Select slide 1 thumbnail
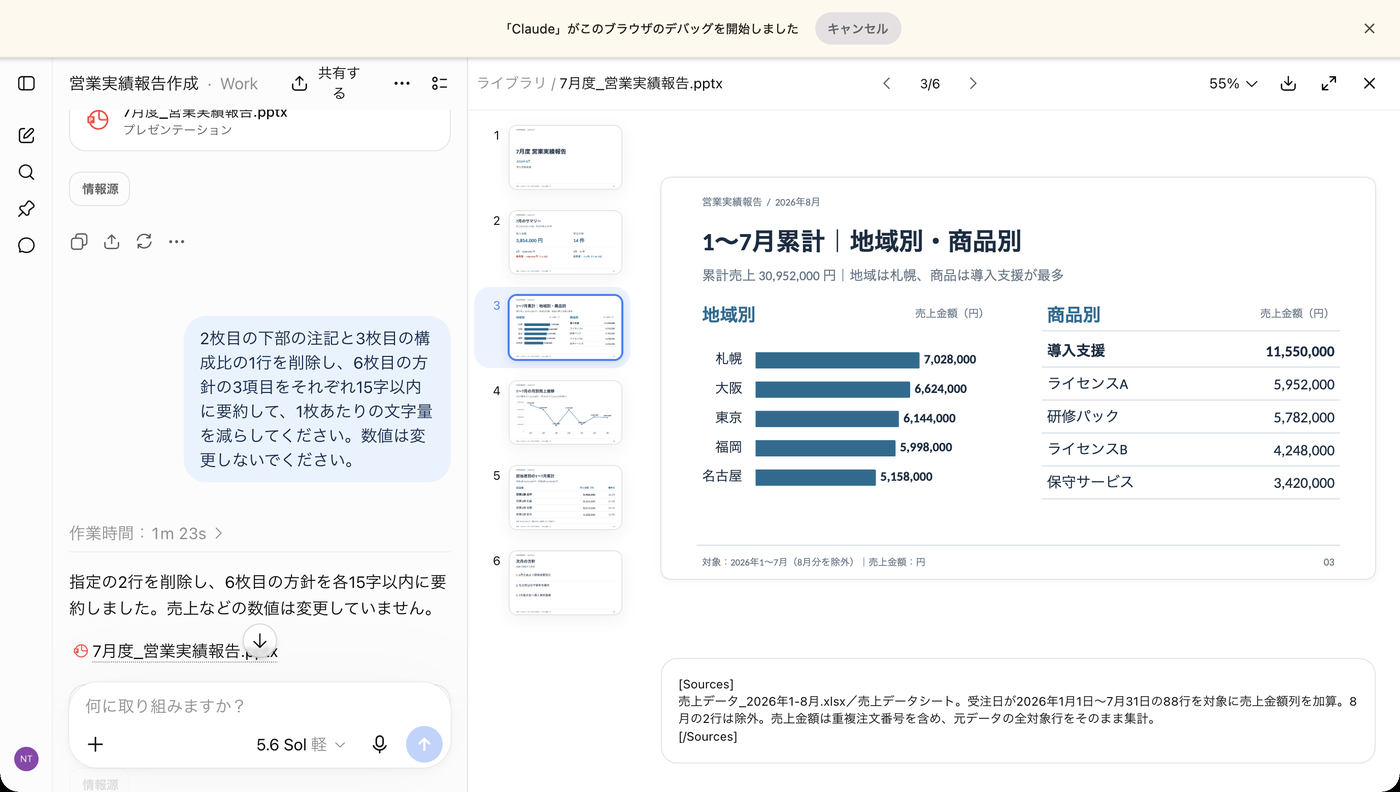 click(x=565, y=157)
